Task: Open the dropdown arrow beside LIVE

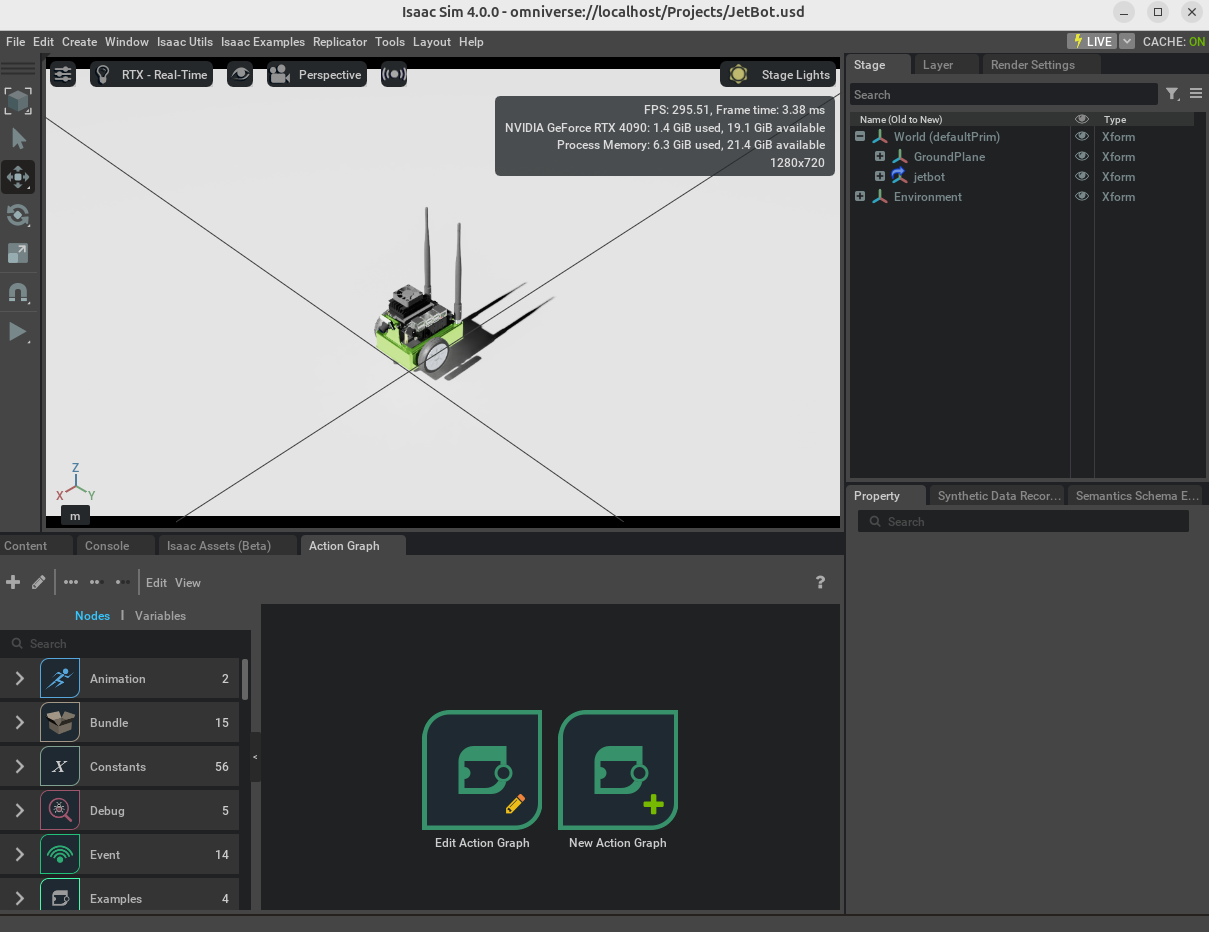Action: point(1127,42)
